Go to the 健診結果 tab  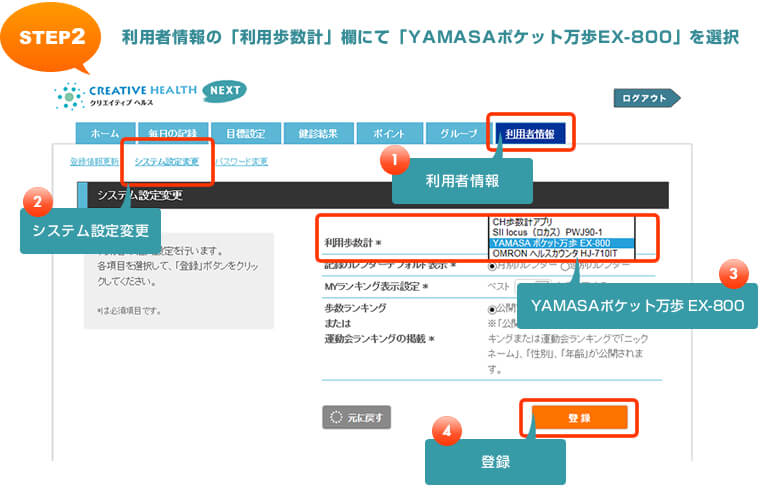[x=318, y=133]
